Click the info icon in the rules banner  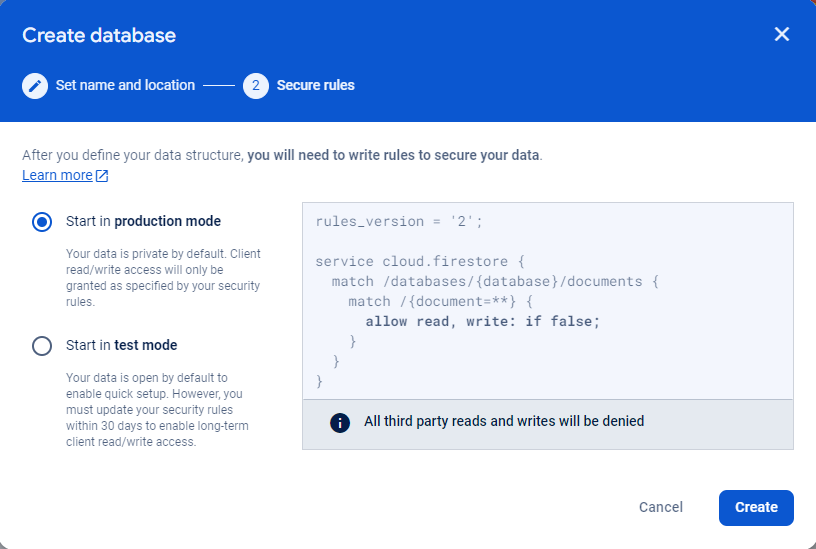click(340, 422)
